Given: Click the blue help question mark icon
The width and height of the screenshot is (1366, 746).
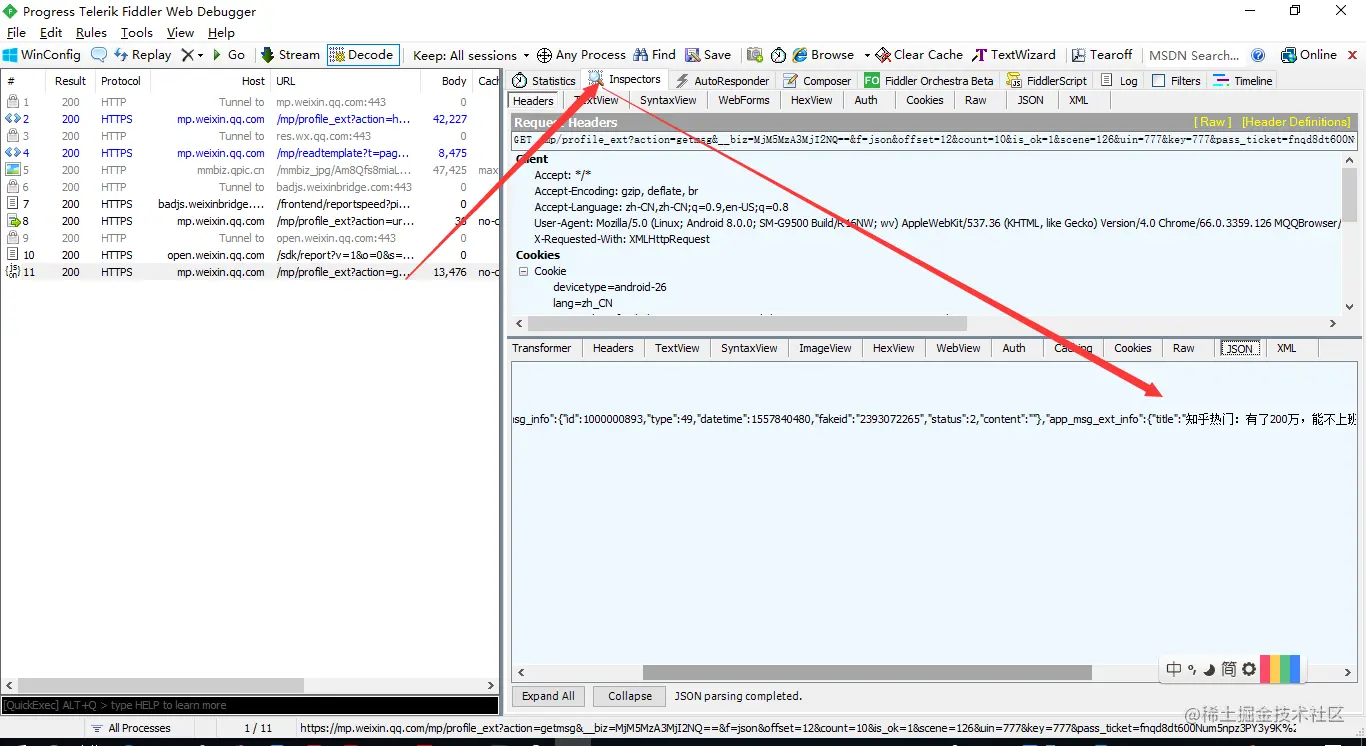Looking at the screenshot, I should (1258, 55).
